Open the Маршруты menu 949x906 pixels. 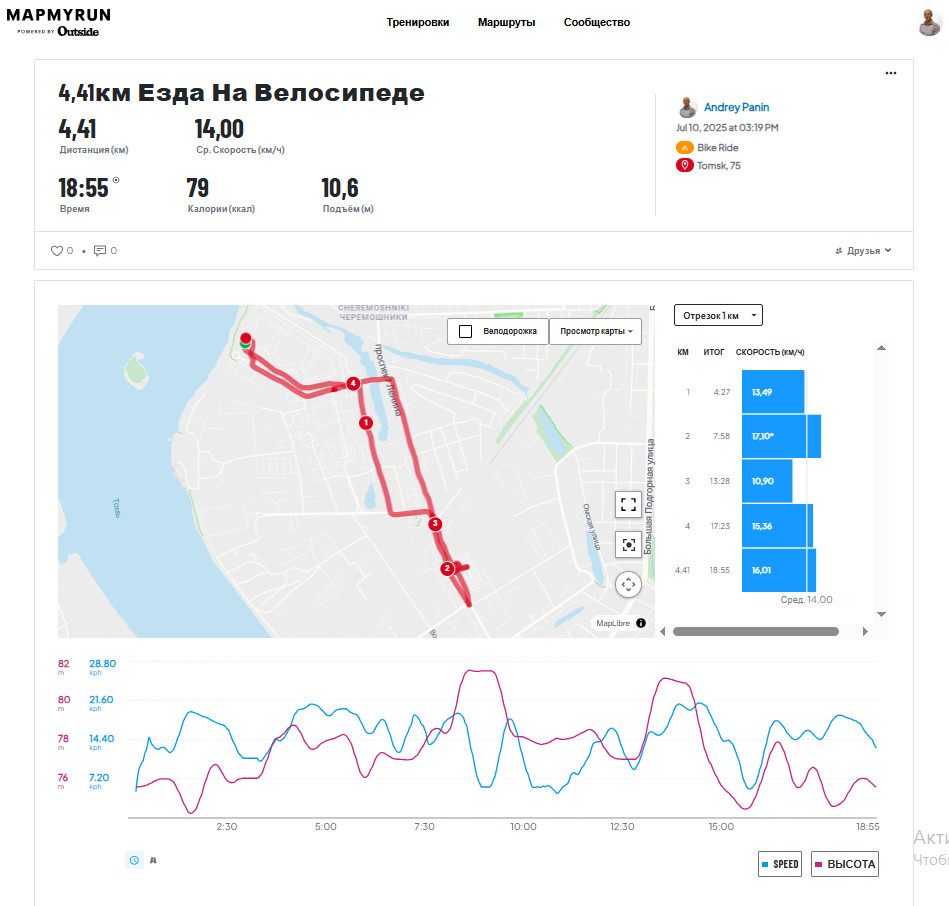(507, 22)
